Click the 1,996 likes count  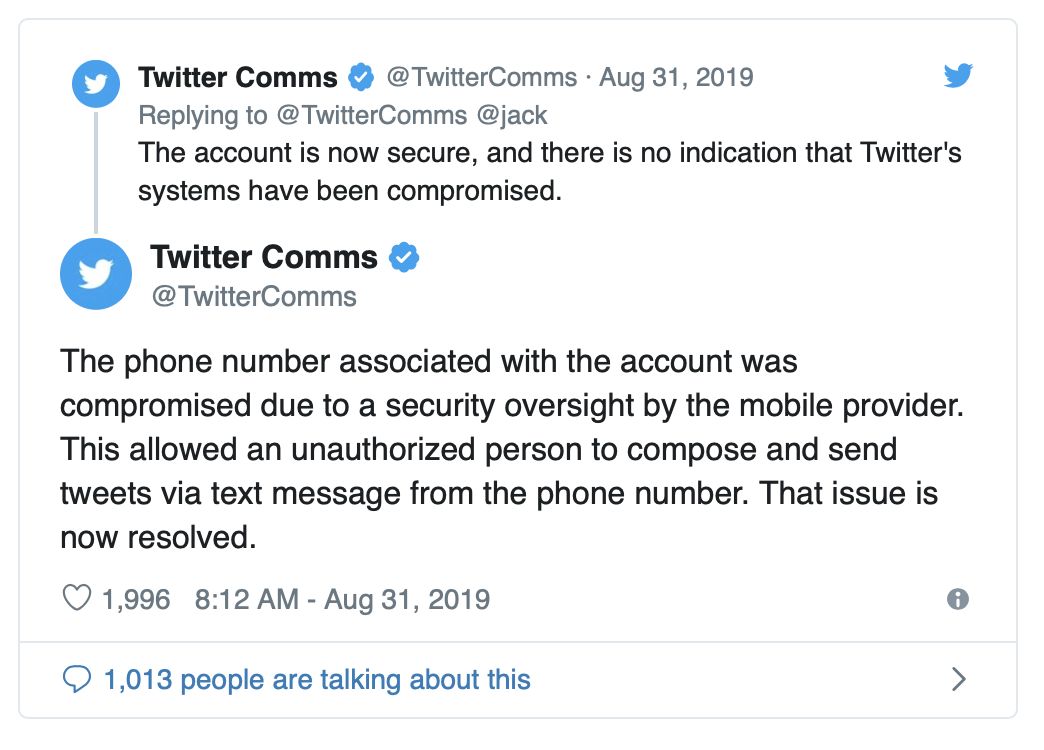[x=136, y=599]
